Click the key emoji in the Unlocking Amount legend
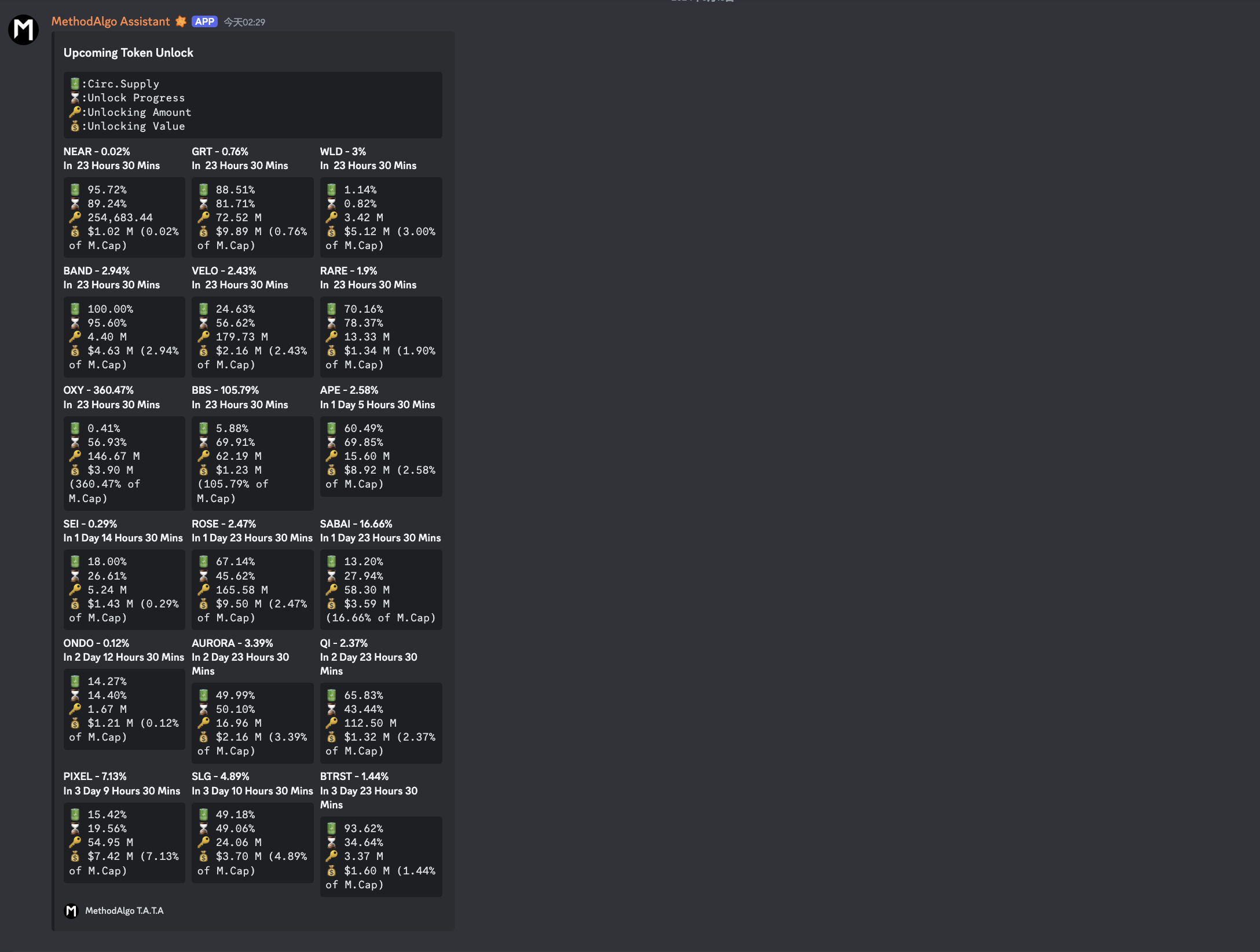1260x952 pixels. click(x=75, y=112)
